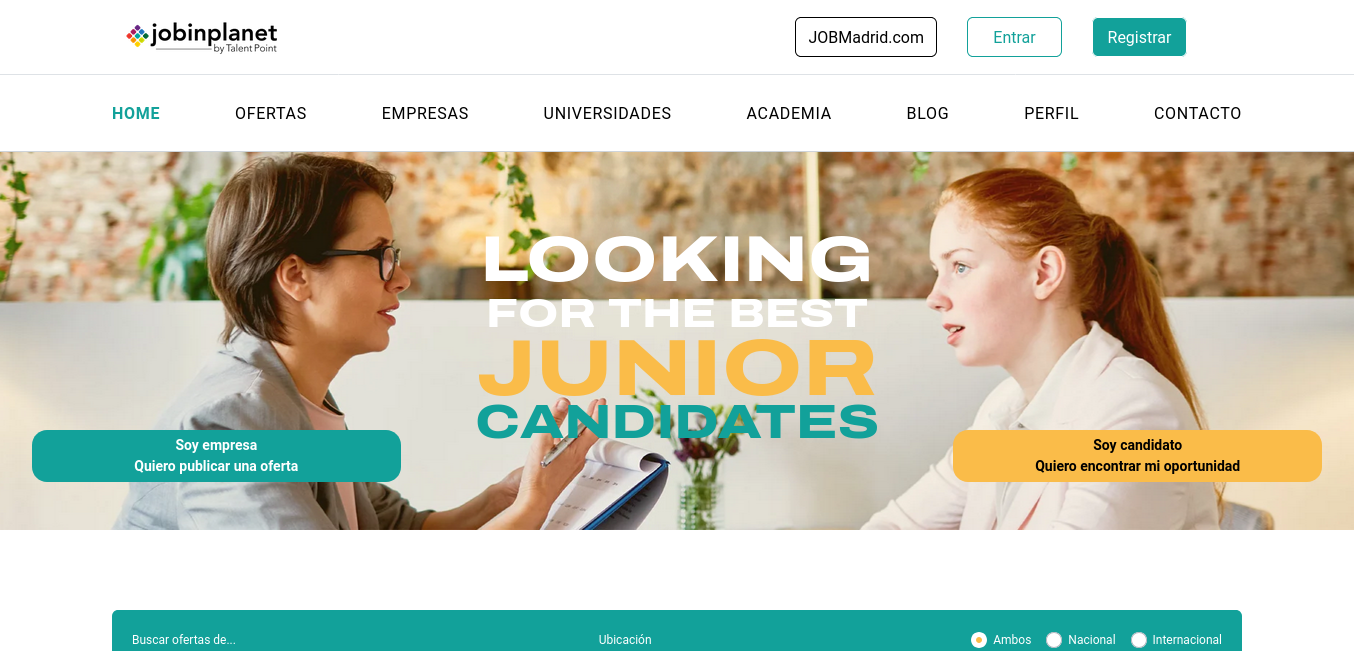The width and height of the screenshot is (1366, 651).
Task: Navigate to UNIVERSIDADES section
Action: (607, 113)
